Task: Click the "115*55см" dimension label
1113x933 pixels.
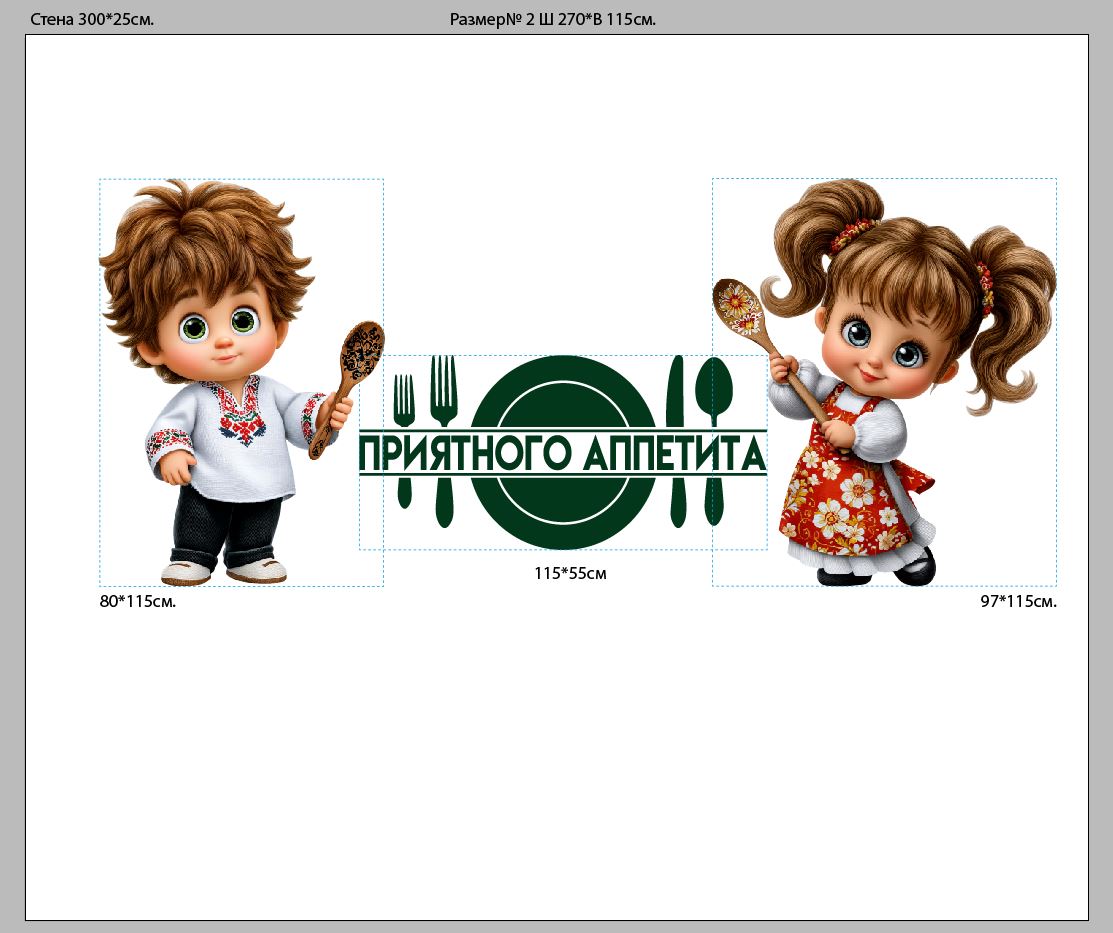Action: 571,574
